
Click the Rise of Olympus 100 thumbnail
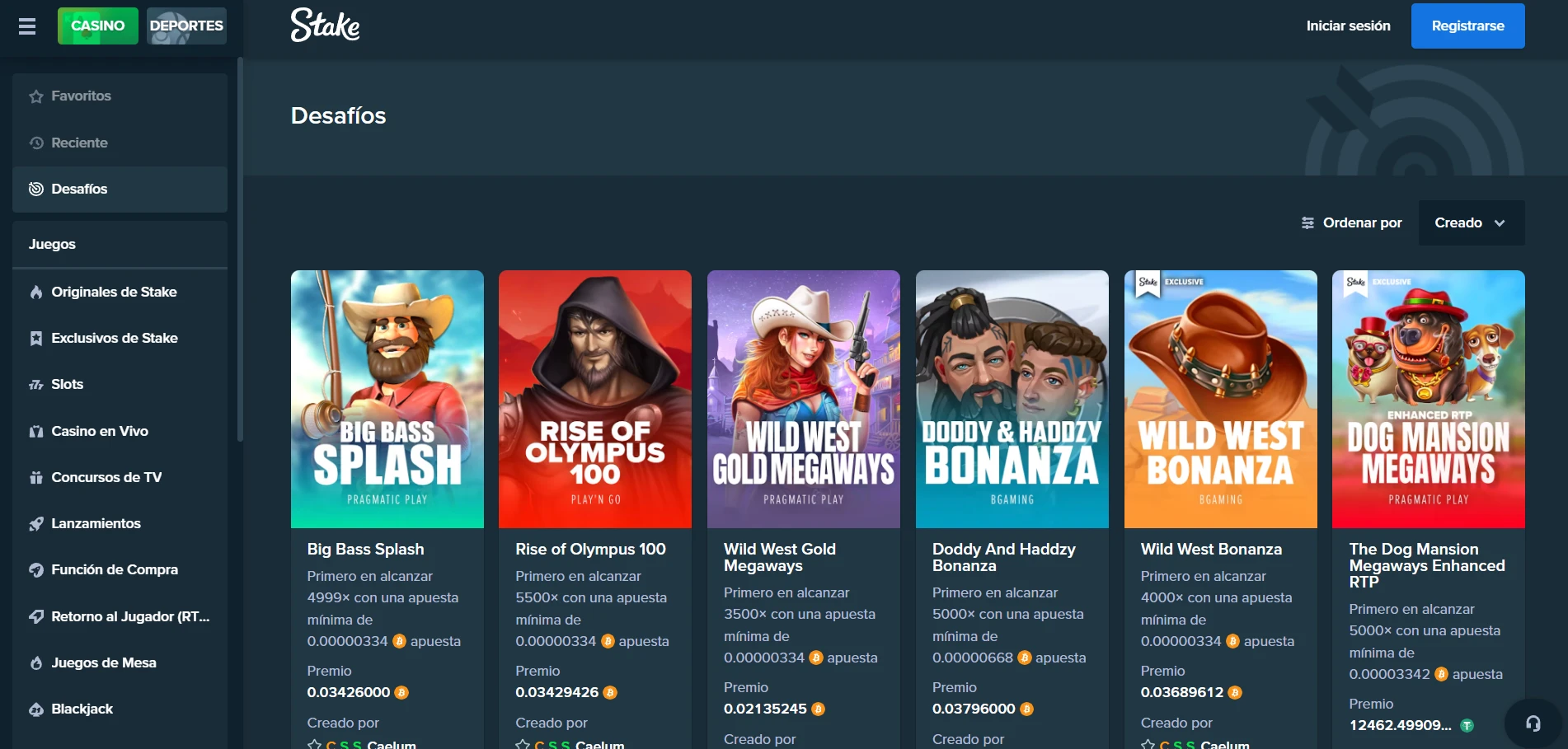595,399
